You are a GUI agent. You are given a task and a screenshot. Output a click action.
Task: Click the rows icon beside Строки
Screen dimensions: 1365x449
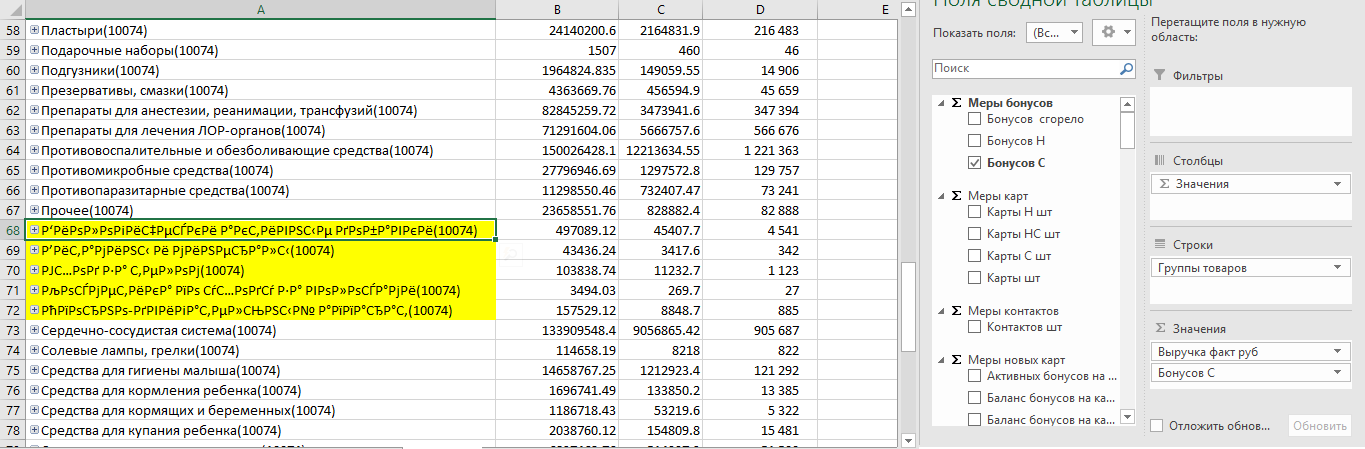pos(1159,245)
